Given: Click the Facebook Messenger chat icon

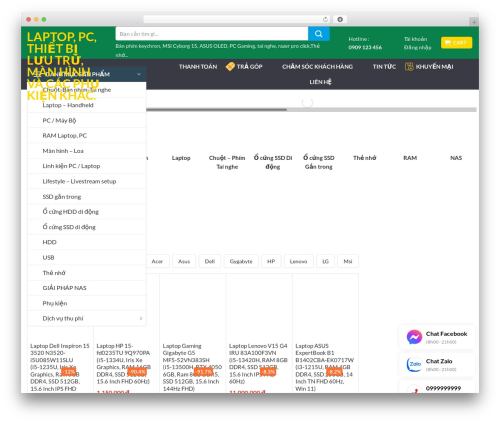Looking at the screenshot, I should click(414, 337).
